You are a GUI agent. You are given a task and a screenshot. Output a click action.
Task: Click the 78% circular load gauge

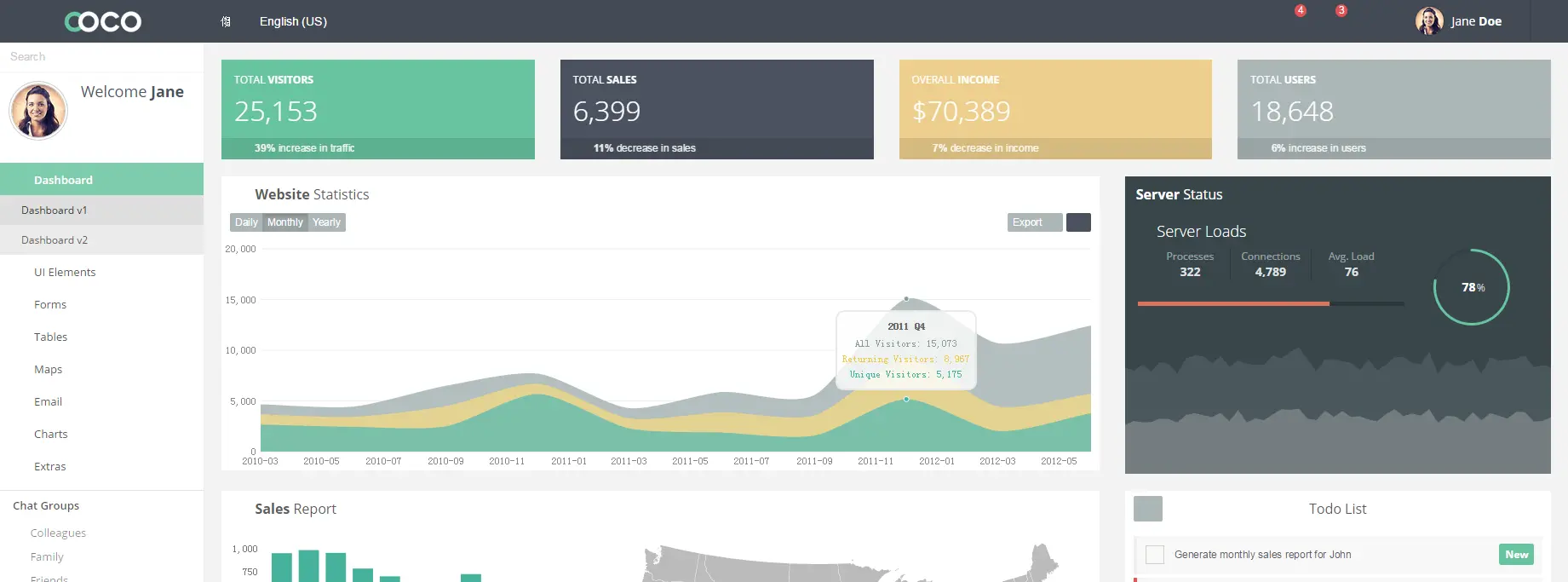1471,287
